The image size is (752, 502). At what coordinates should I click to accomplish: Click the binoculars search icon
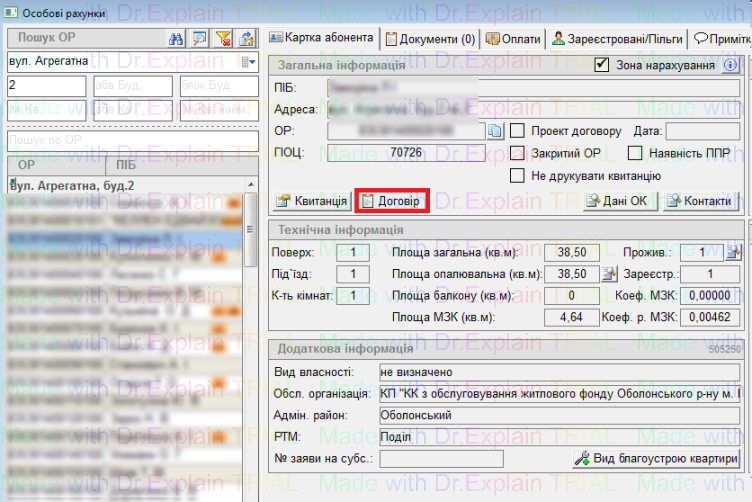(x=174, y=38)
